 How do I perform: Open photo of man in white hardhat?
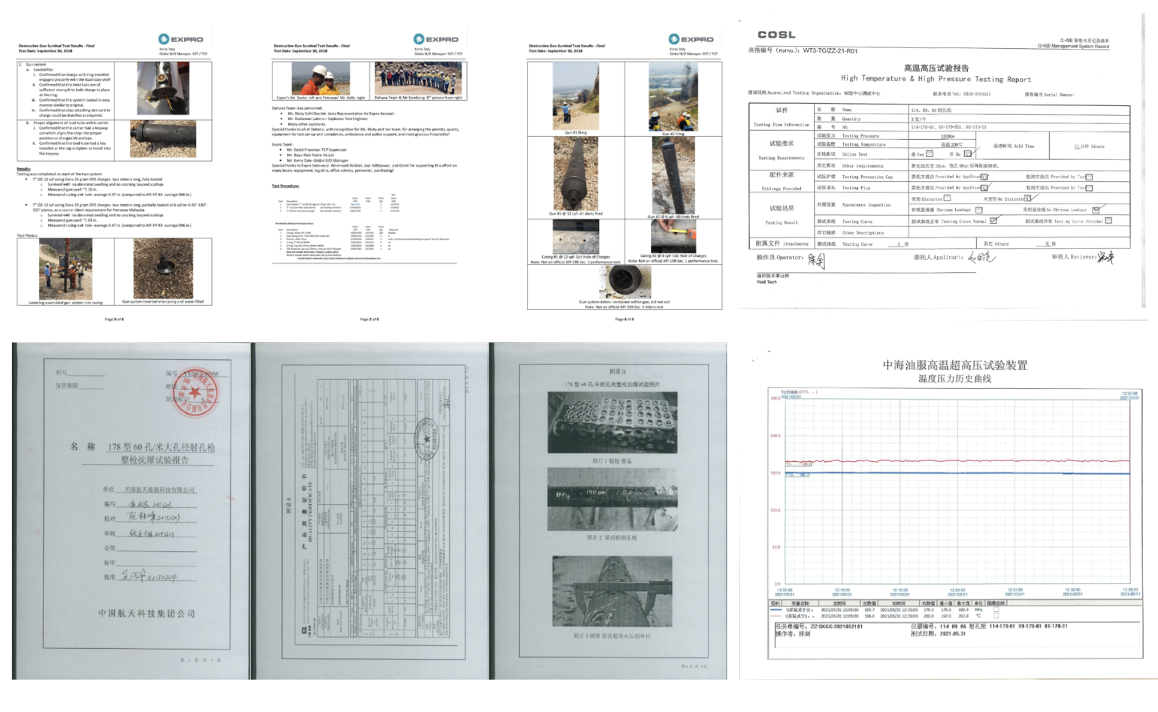click(x=321, y=78)
